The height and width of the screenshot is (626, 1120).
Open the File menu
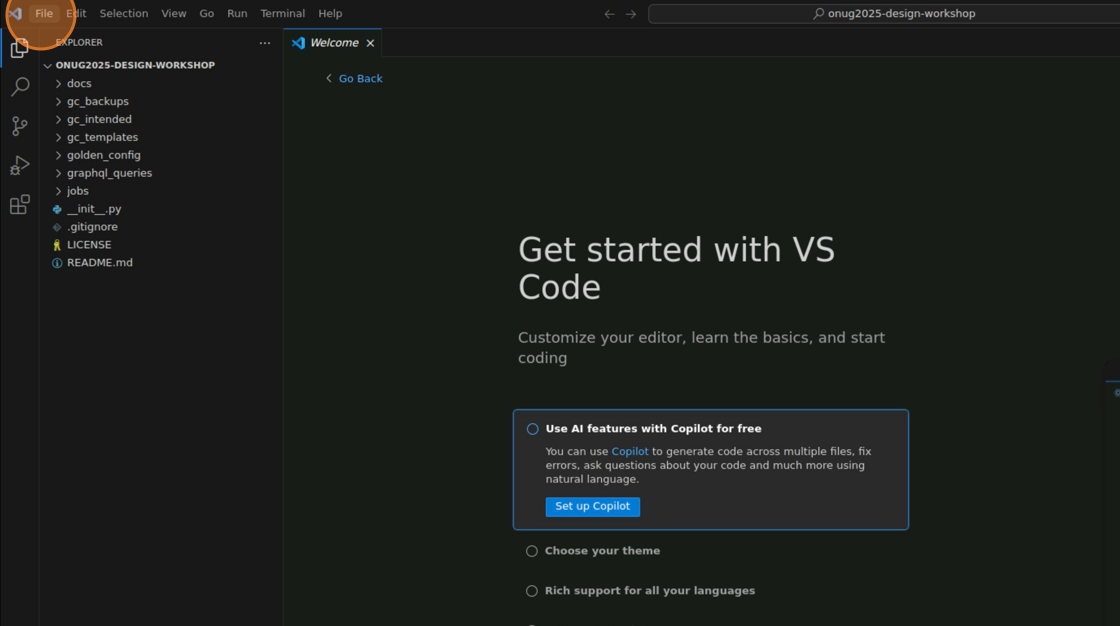click(44, 14)
